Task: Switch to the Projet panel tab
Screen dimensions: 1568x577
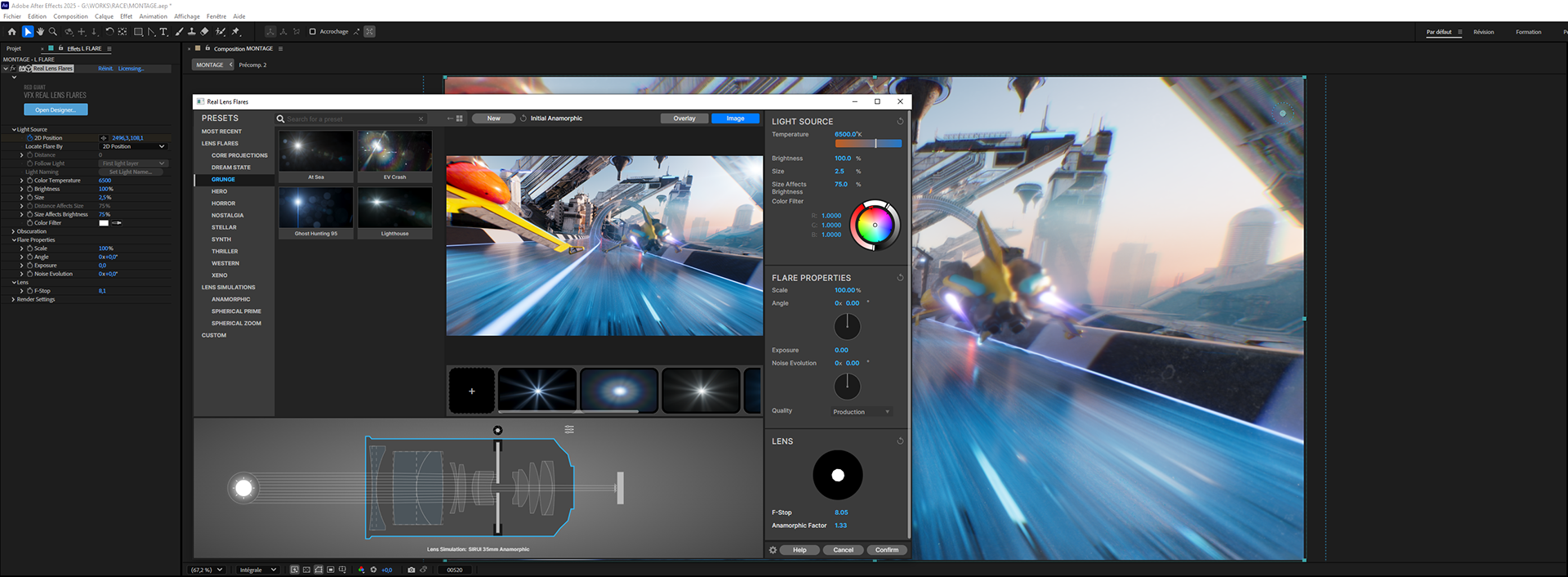Action: [14, 49]
